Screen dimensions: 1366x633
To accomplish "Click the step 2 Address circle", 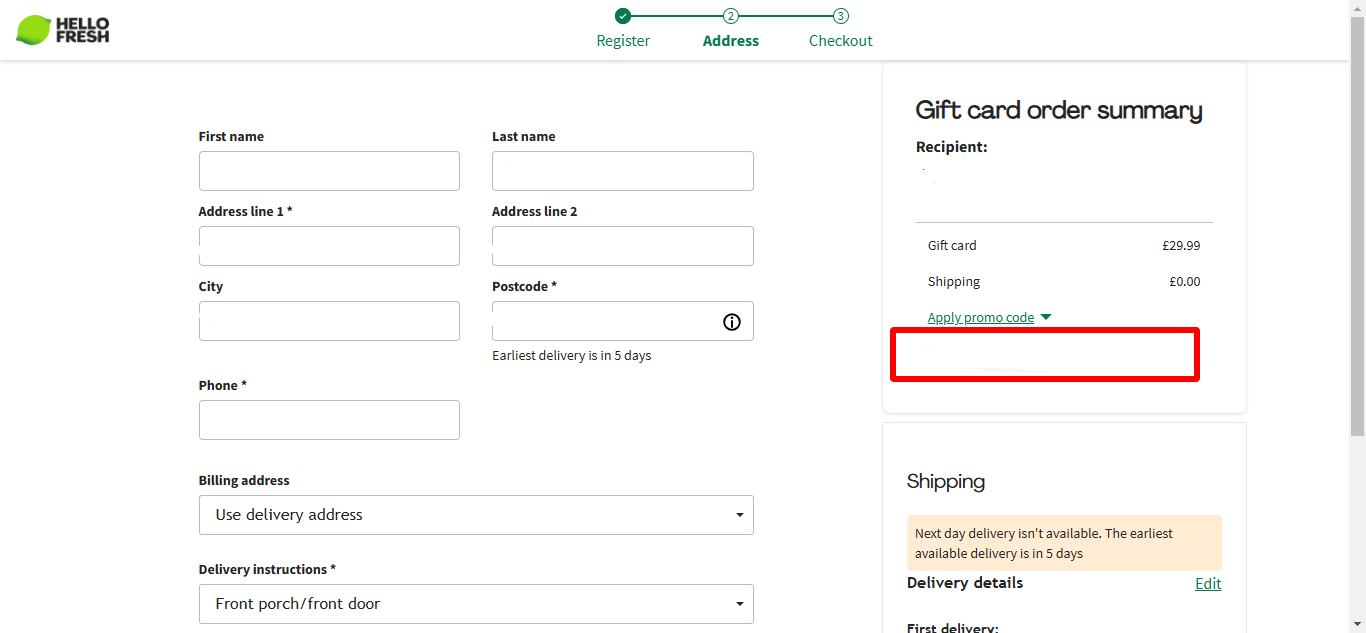I will point(731,16).
